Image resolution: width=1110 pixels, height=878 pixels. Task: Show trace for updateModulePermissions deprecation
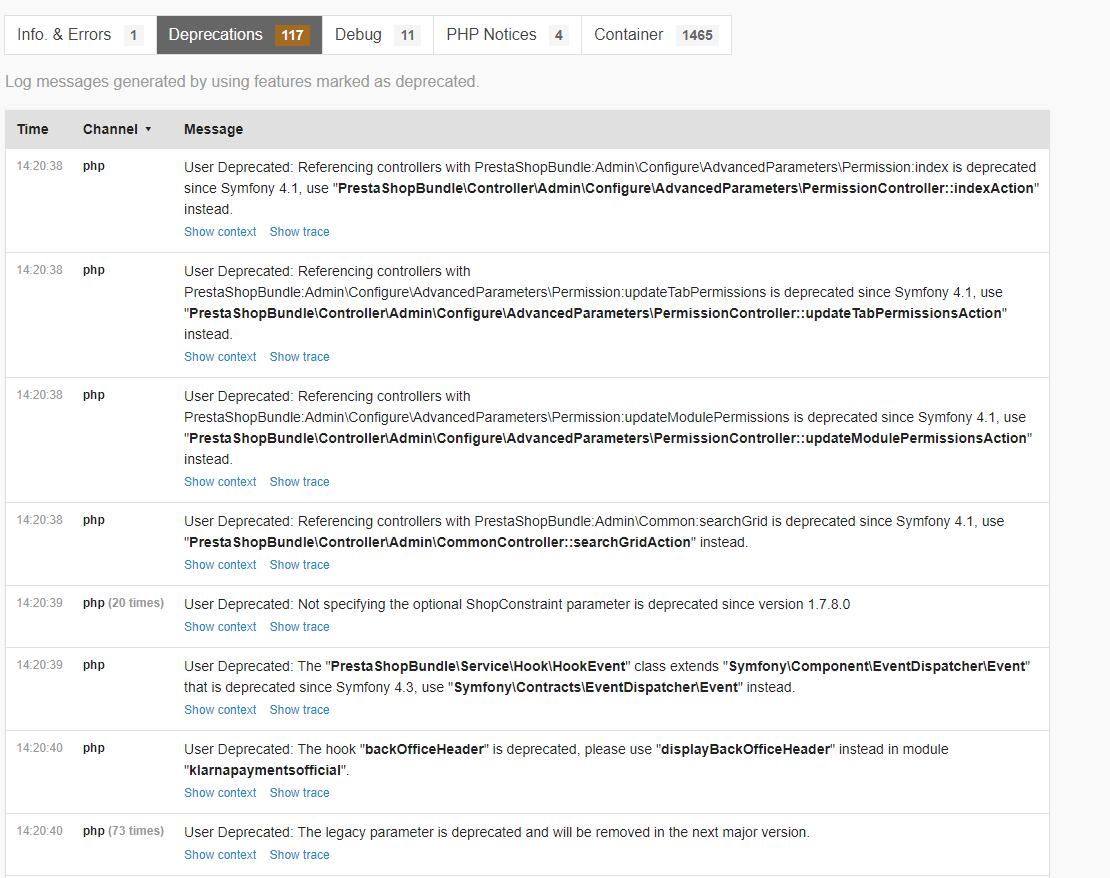[x=299, y=481]
